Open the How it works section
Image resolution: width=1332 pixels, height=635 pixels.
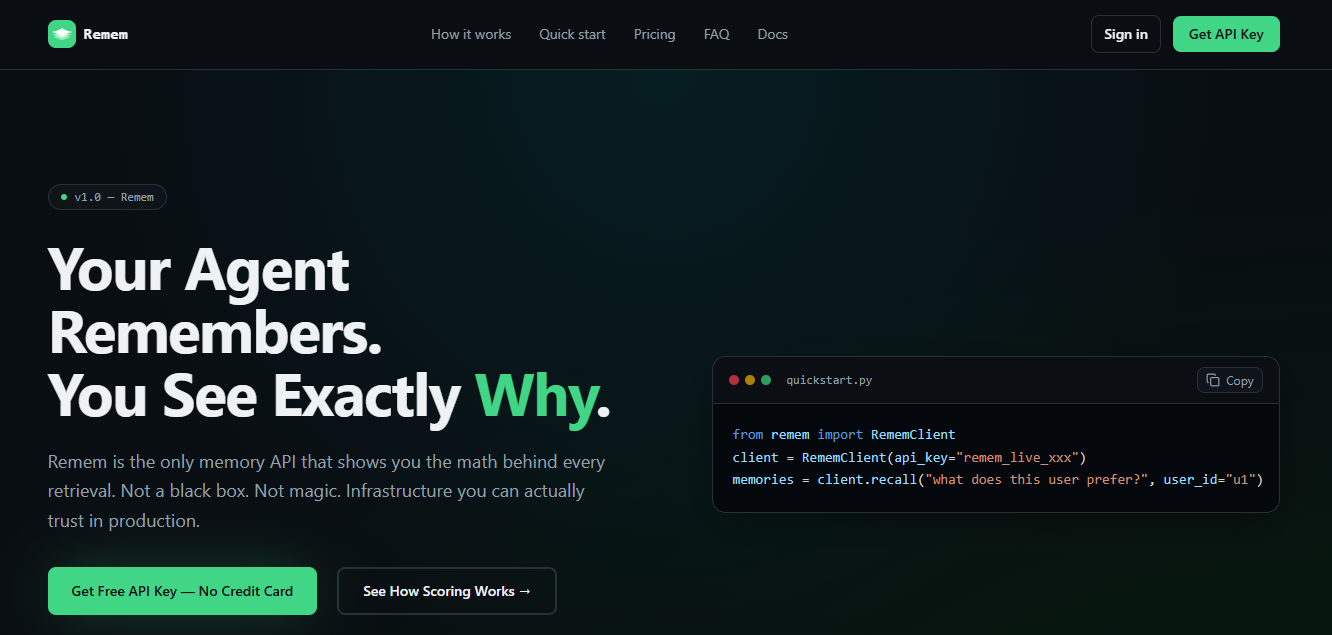coord(471,34)
